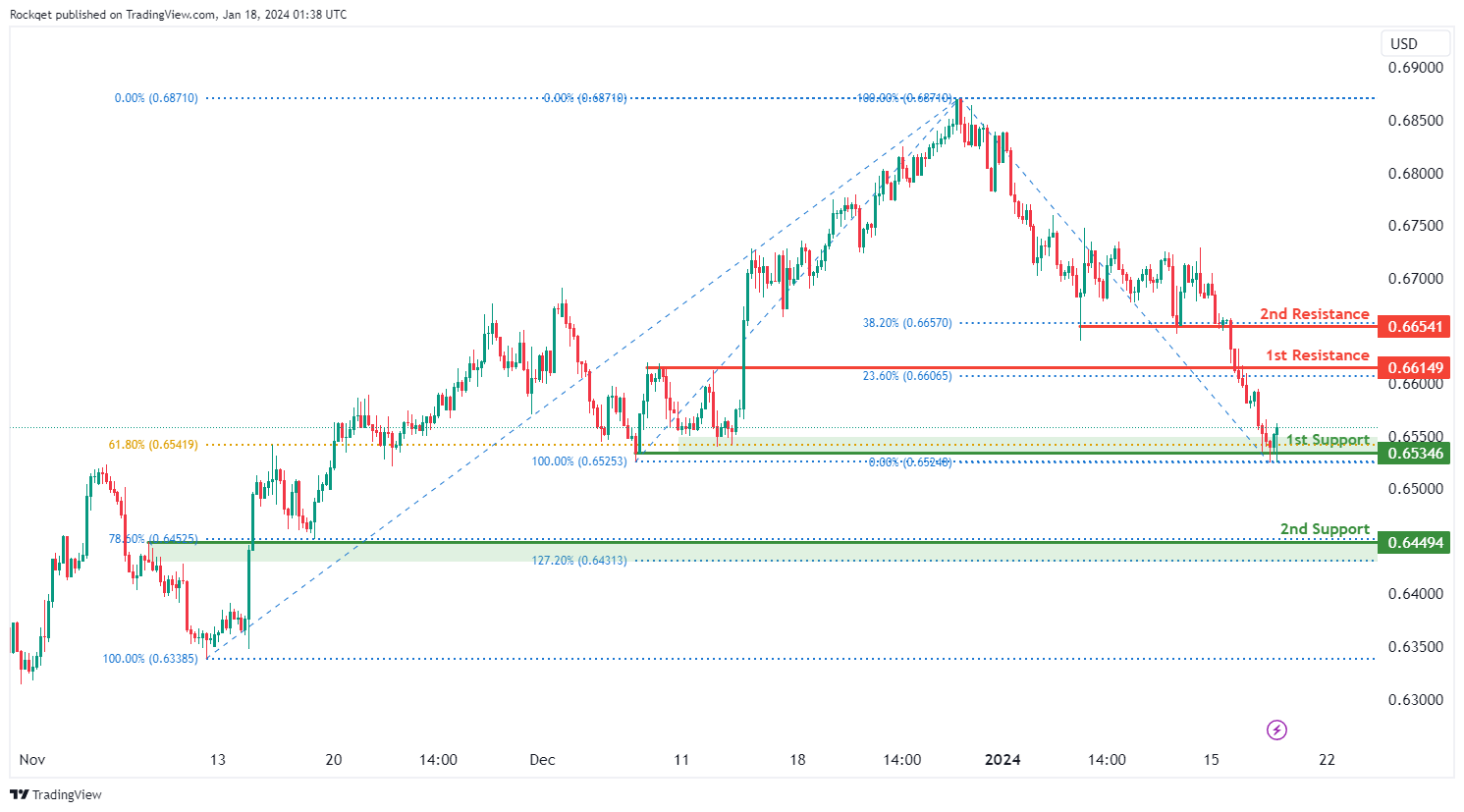1464x812 pixels.
Task: Click the 0.63000 price axis value
Action: pos(1415,700)
